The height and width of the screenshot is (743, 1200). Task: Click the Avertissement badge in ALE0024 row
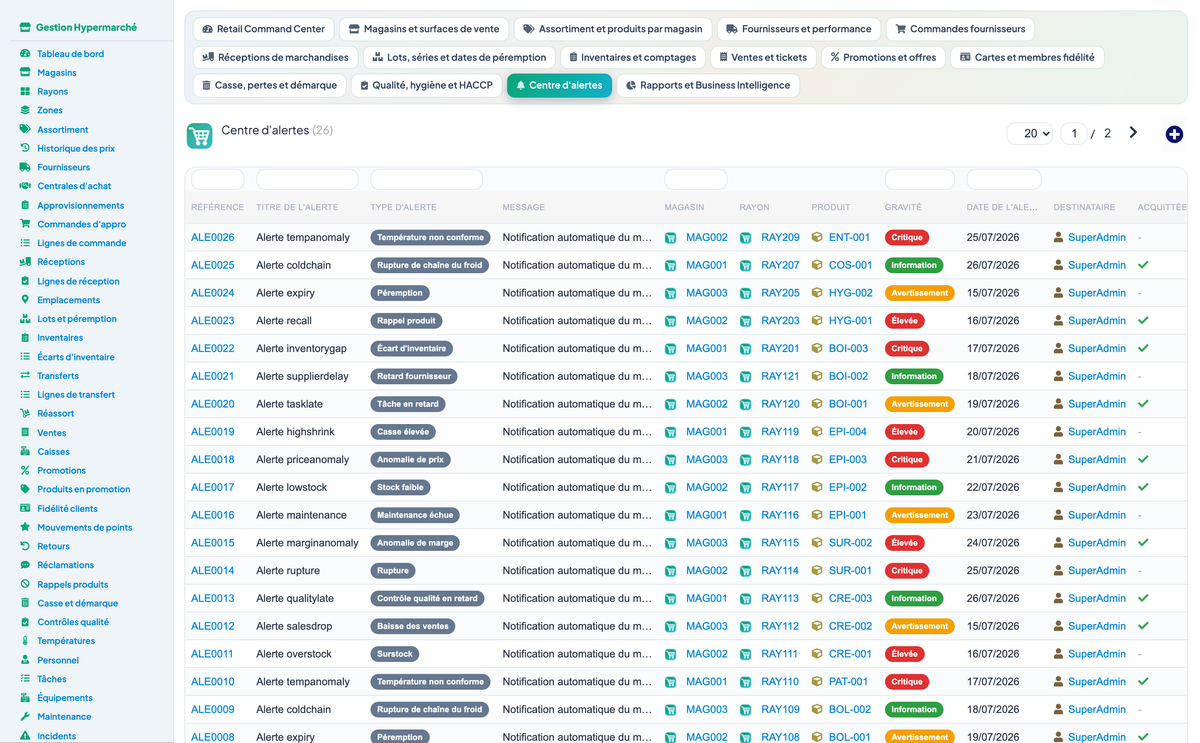point(919,293)
